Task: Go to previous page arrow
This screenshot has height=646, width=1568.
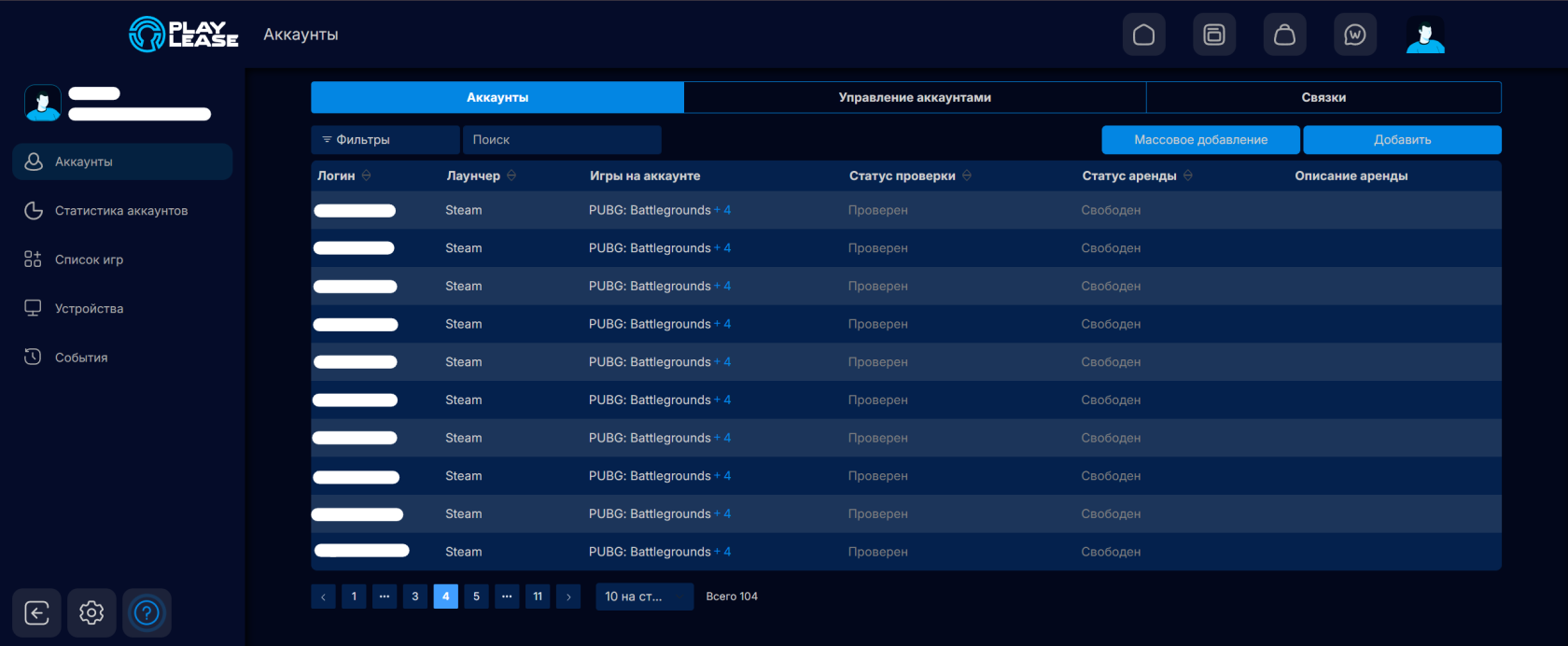Action: [x=323, y=597]
